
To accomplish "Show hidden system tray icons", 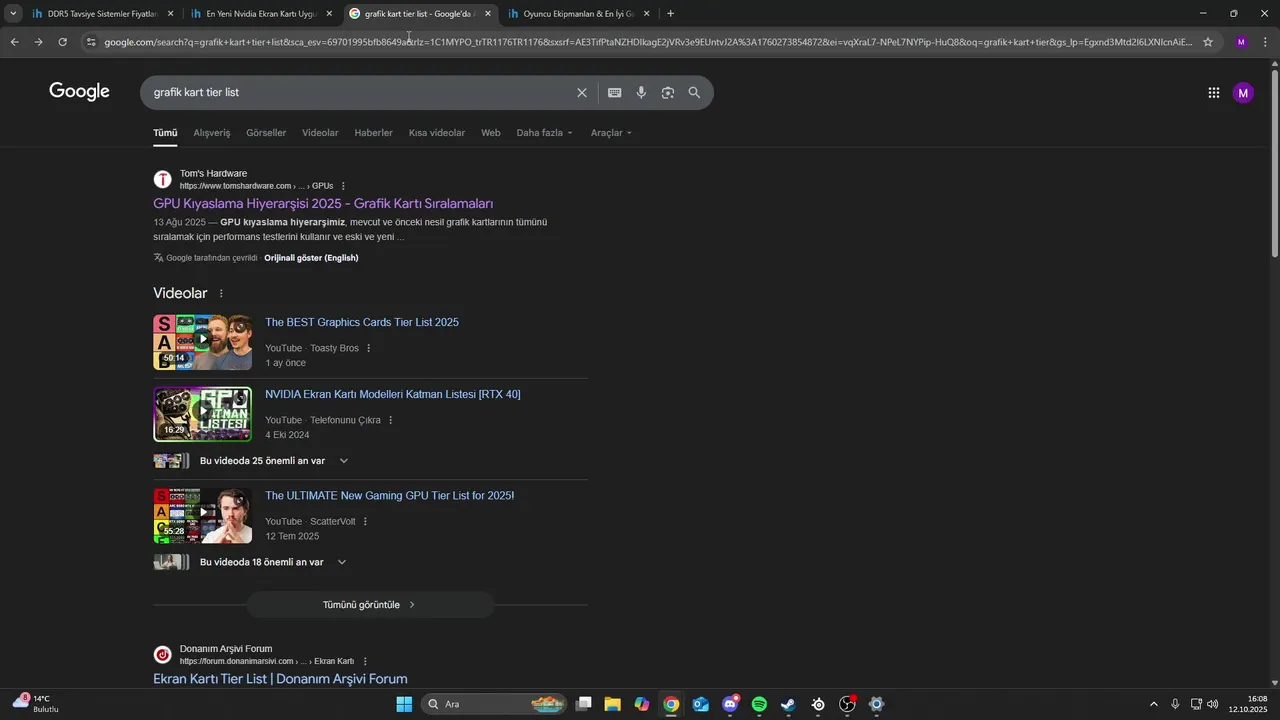I will (1153, 704).
